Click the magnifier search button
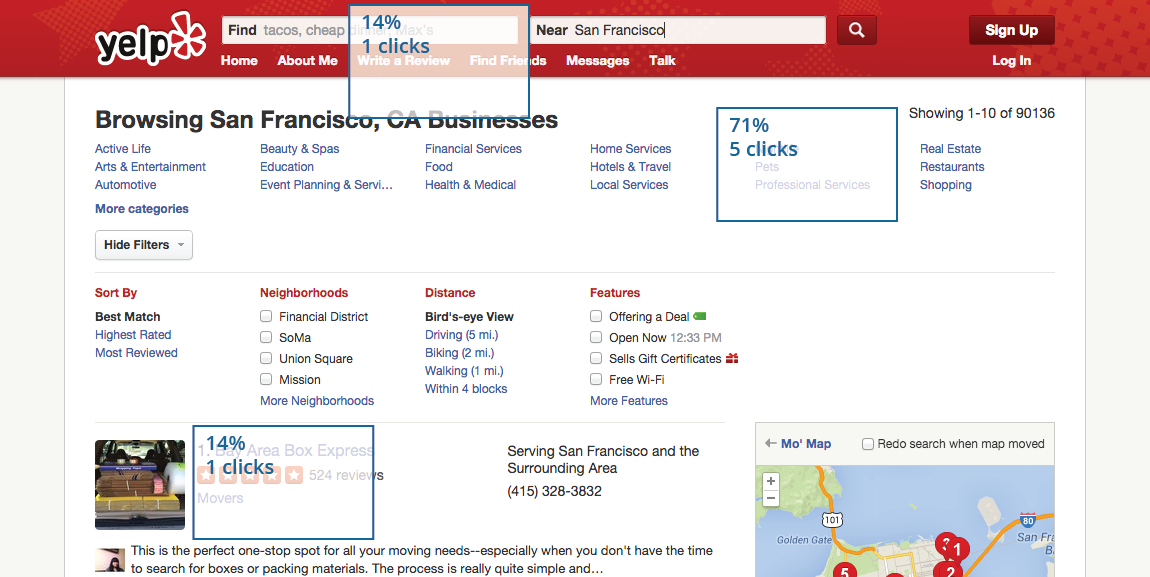 (x=857, y=30)
